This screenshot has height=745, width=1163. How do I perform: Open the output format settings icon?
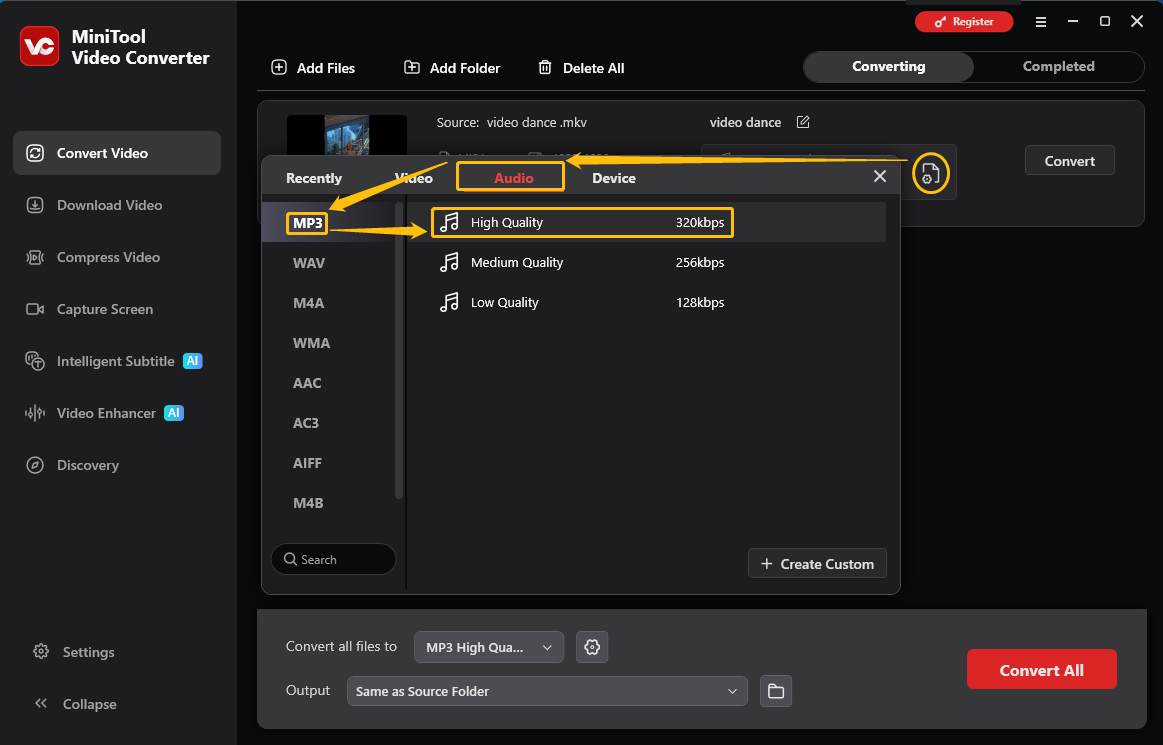pos(930,174)
